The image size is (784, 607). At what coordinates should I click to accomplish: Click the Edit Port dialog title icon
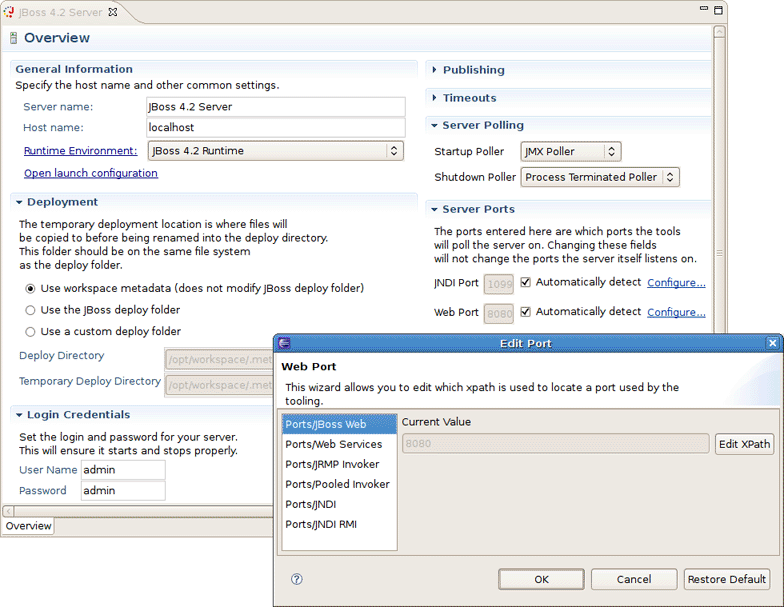(285, 343)
